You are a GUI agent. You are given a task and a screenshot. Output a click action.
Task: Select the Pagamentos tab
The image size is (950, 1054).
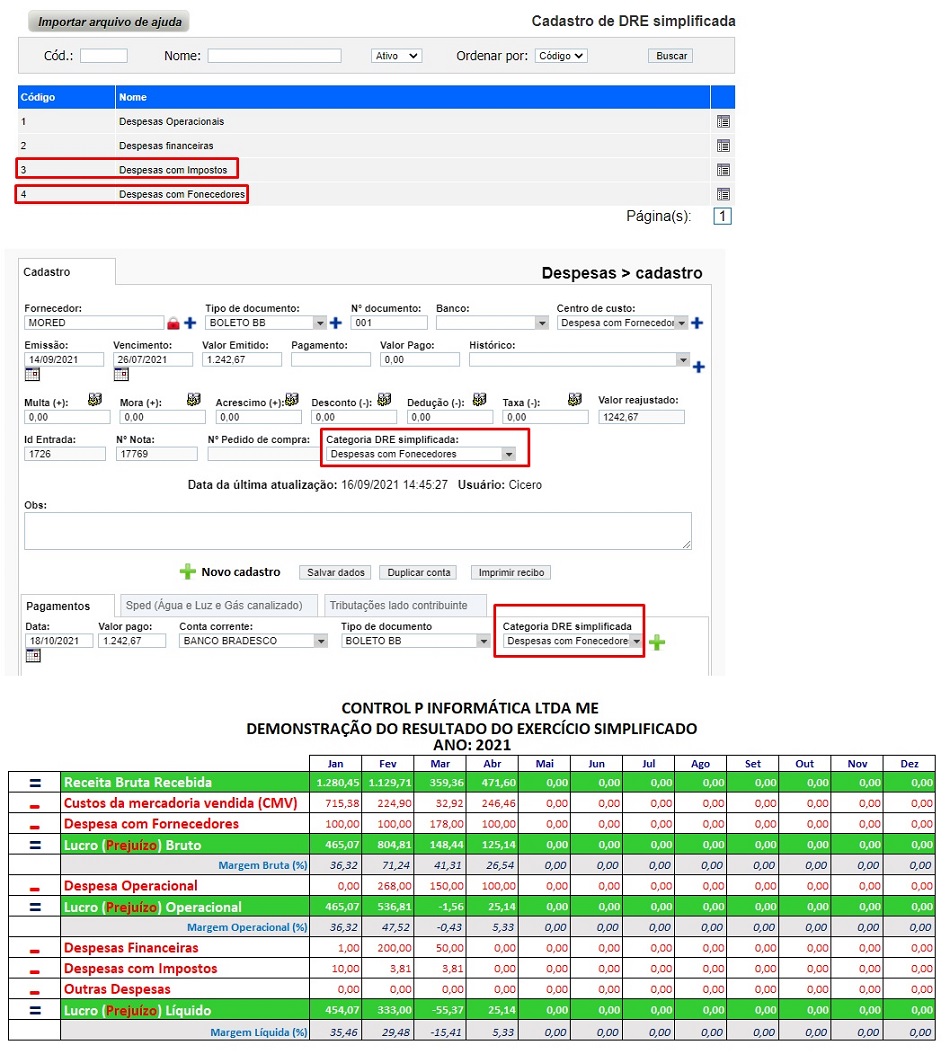click(x=67, y=606)
